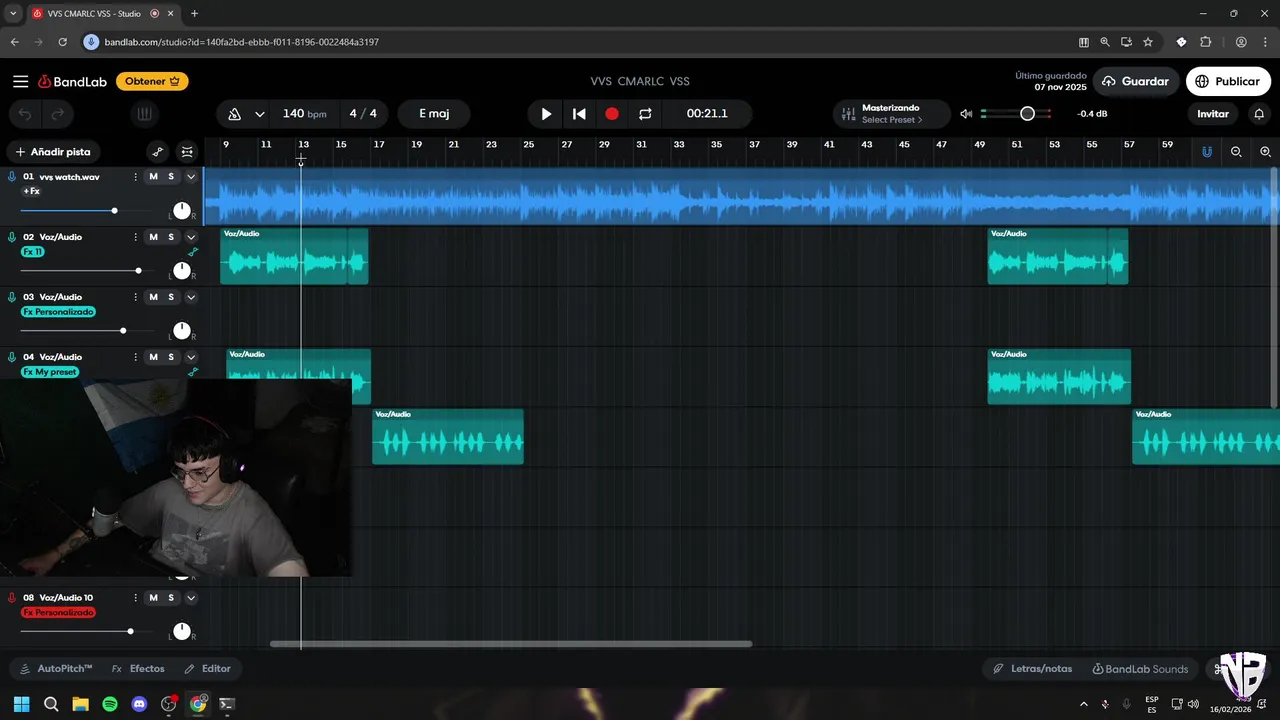Image resolution: width=1280 pixels, height=720 pixels.
Task: Toggle the snap magnet icon
Action: [1207, 152]
